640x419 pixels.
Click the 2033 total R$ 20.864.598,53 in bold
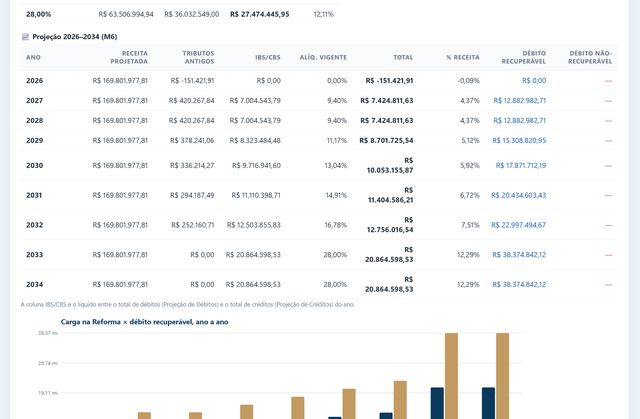pyautogui.click(x=389, y=255)
